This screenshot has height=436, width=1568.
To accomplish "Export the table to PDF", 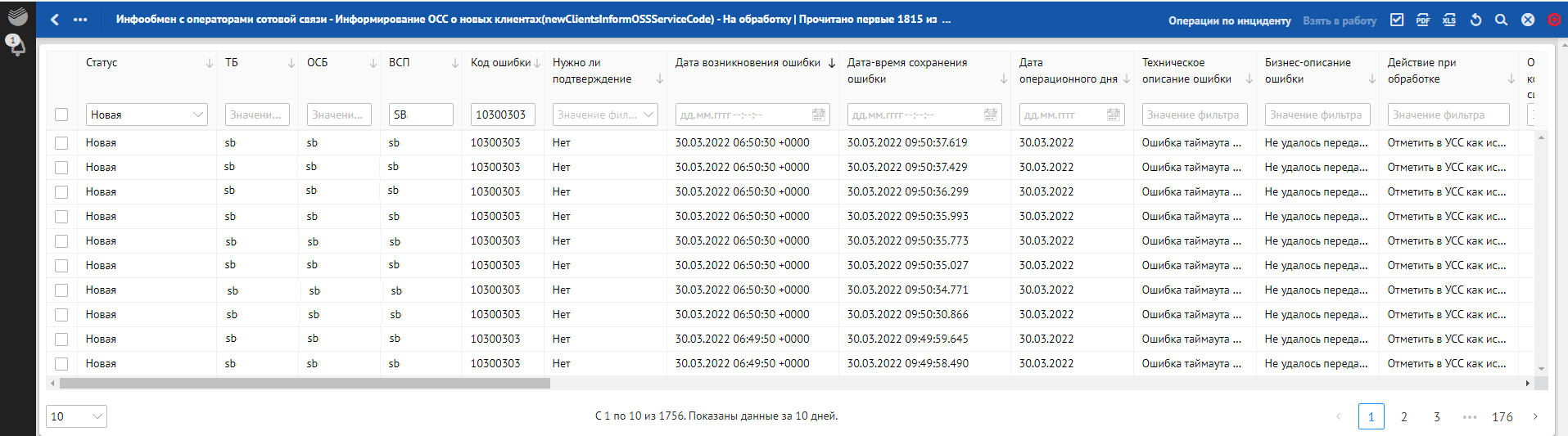I will tap(1423, 20).
